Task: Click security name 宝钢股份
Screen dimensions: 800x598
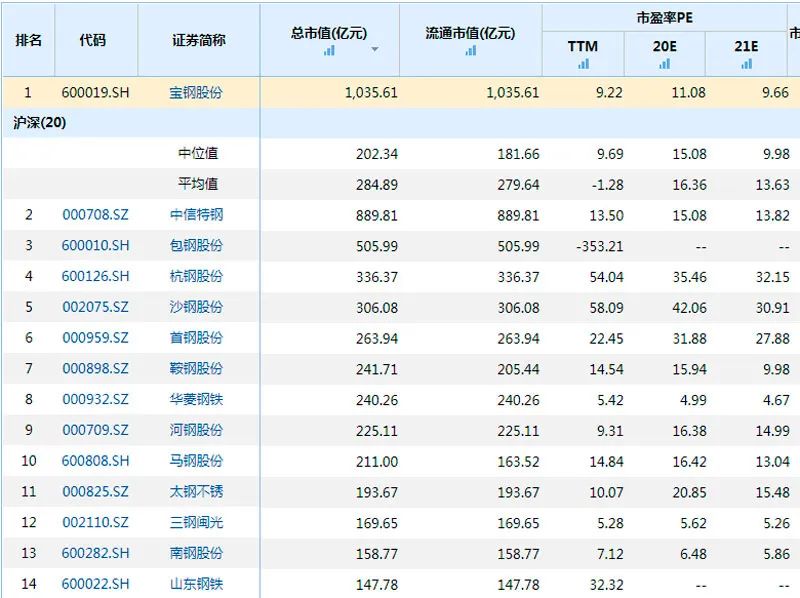Action: pyautogui.click(x=196, y=92)
